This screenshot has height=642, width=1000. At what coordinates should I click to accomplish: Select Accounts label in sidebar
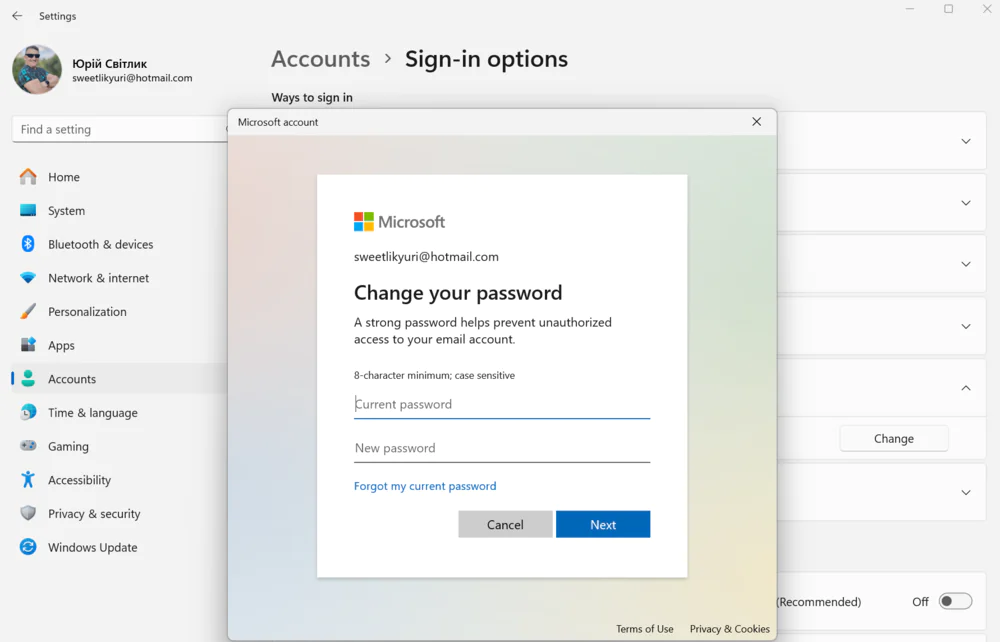point(72,379)
